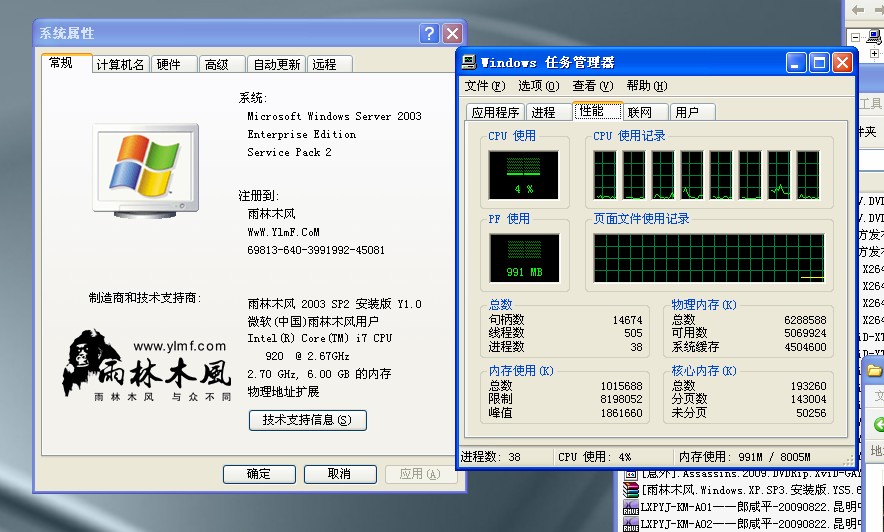Viewport: 884px width, 532px height.
Task: Click the RMVB icon for LXPYJ-KM-A01 file
Action: coord(630,507)
